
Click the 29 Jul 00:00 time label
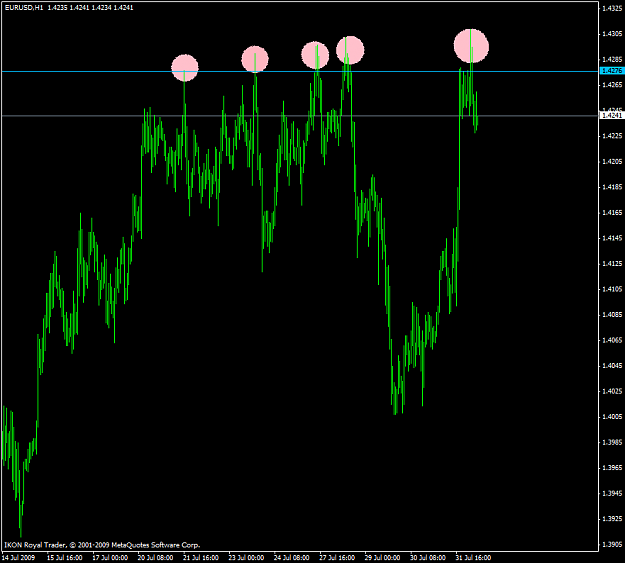[383, 557]
